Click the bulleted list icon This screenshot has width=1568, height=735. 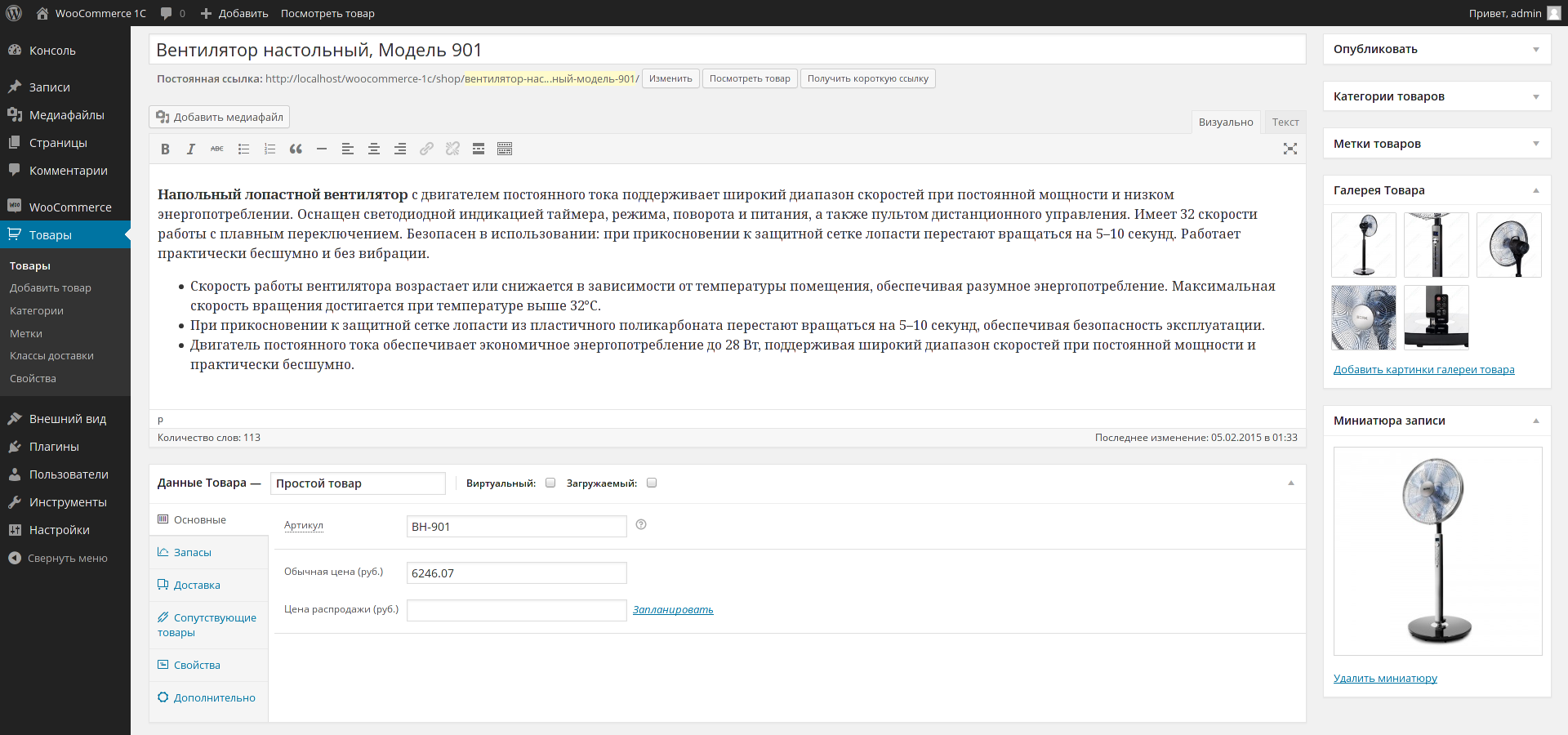coord(243,149)
